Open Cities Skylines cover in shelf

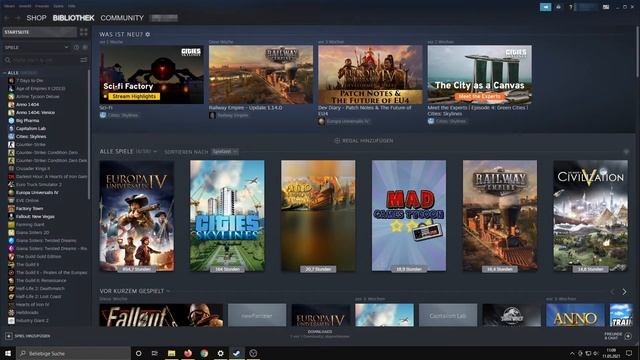click(227, 216)
